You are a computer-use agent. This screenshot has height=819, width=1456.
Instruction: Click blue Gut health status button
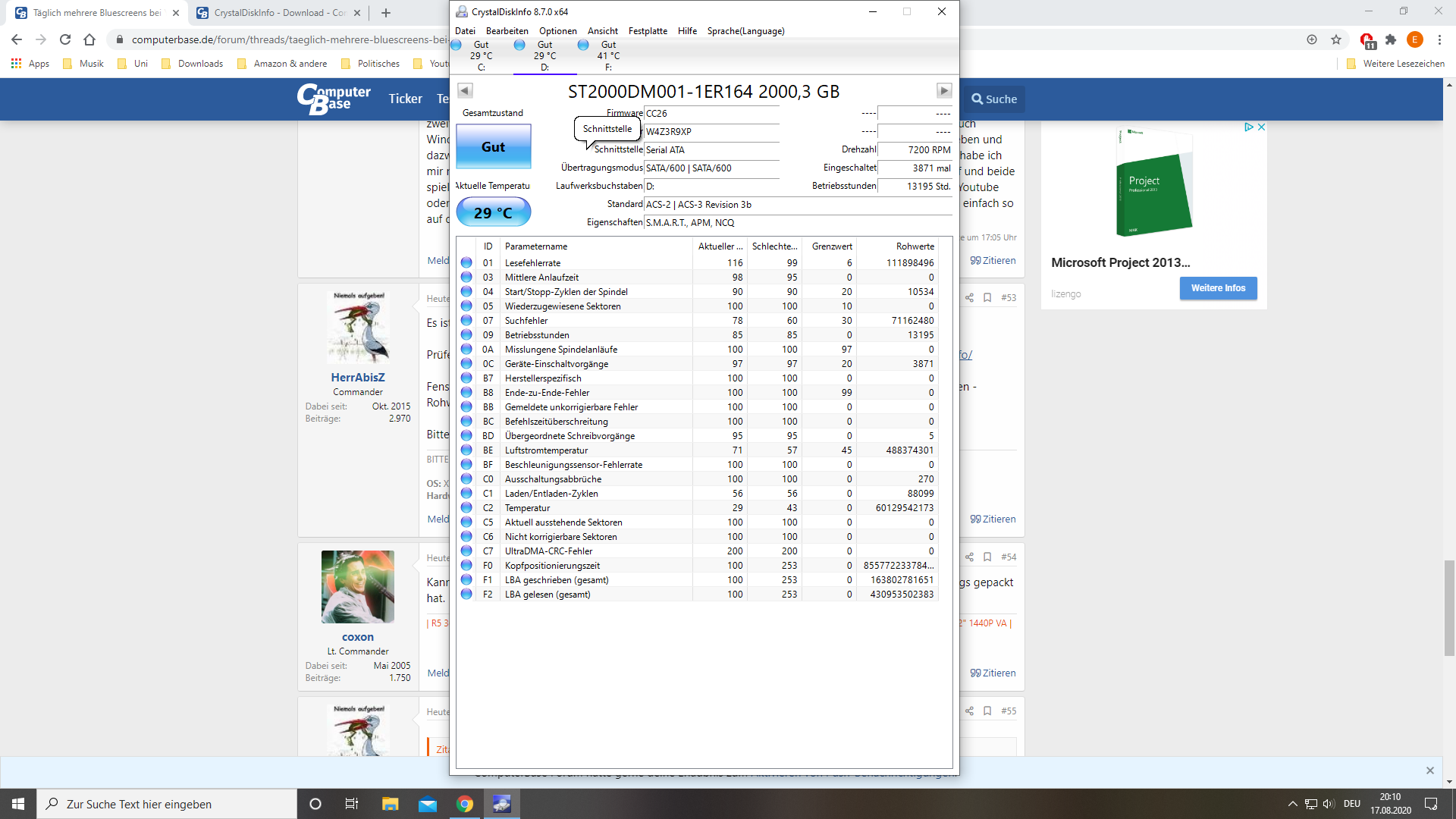point(493,147)
